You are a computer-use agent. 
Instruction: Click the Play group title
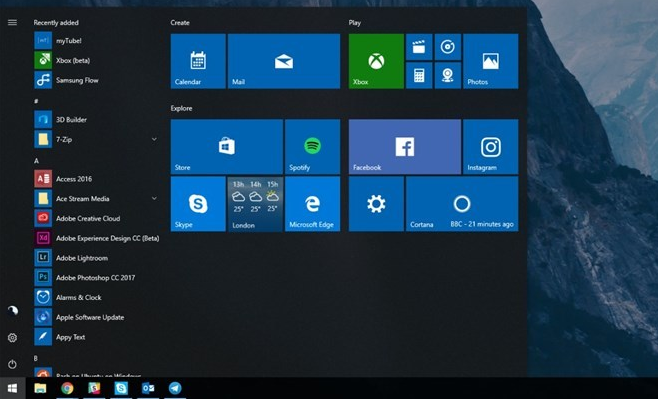pyautogui.click(x=355, y=23)
